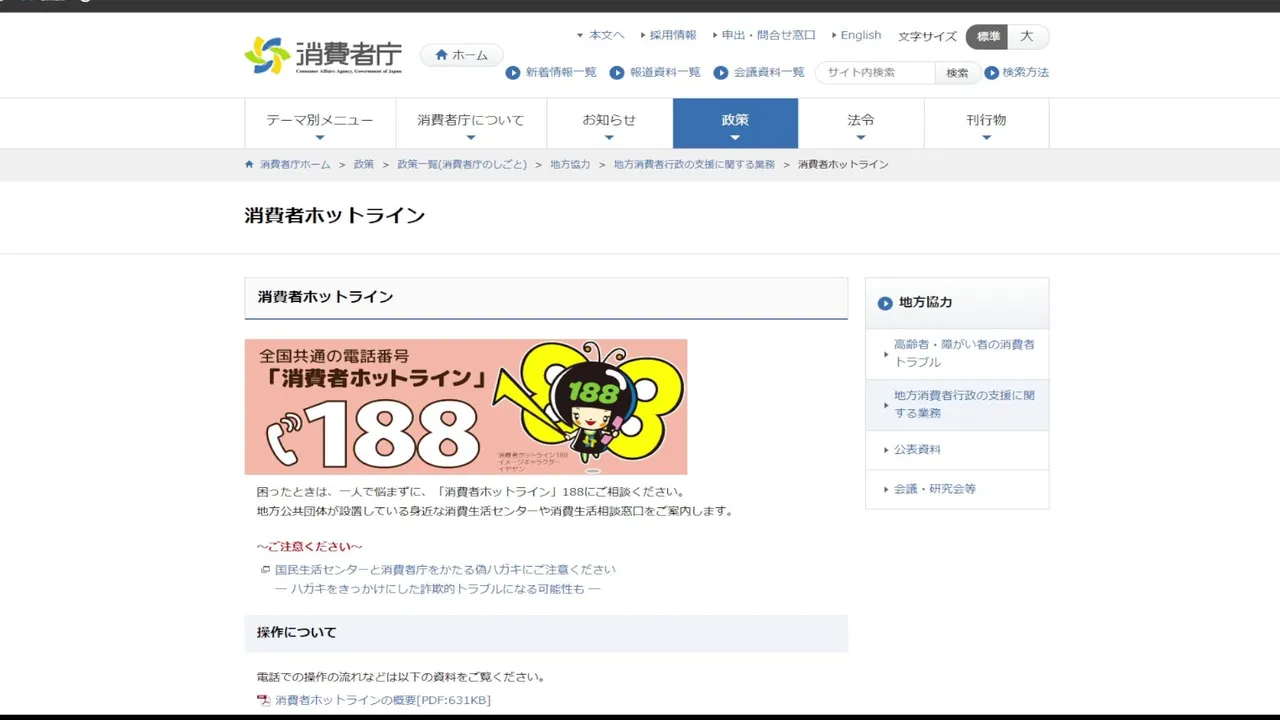Expand the 法令 menu
1280x720 pixels.
tap(861, 123)
